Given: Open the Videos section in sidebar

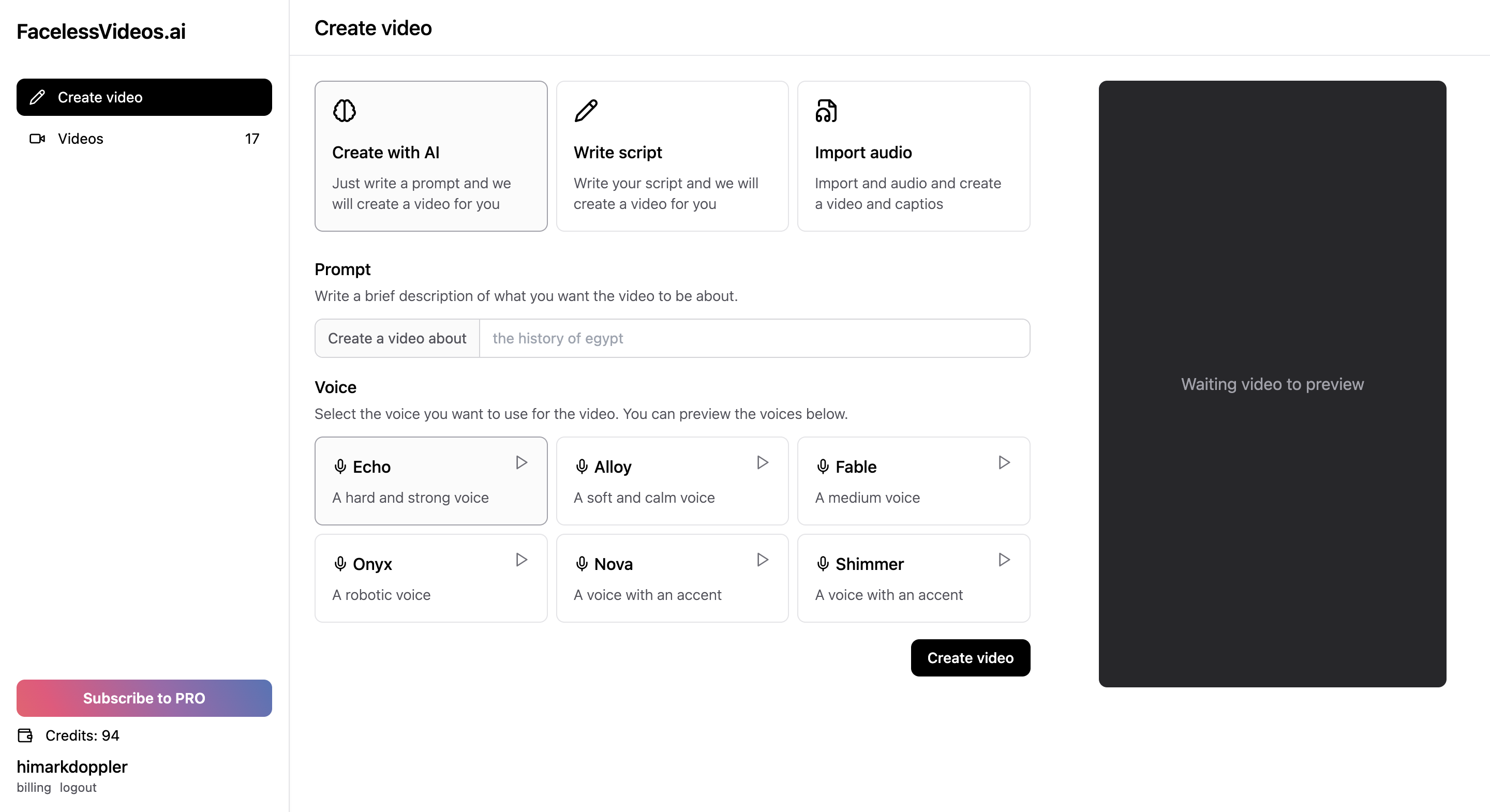Looking at the screenshot, I should (81, 139).
